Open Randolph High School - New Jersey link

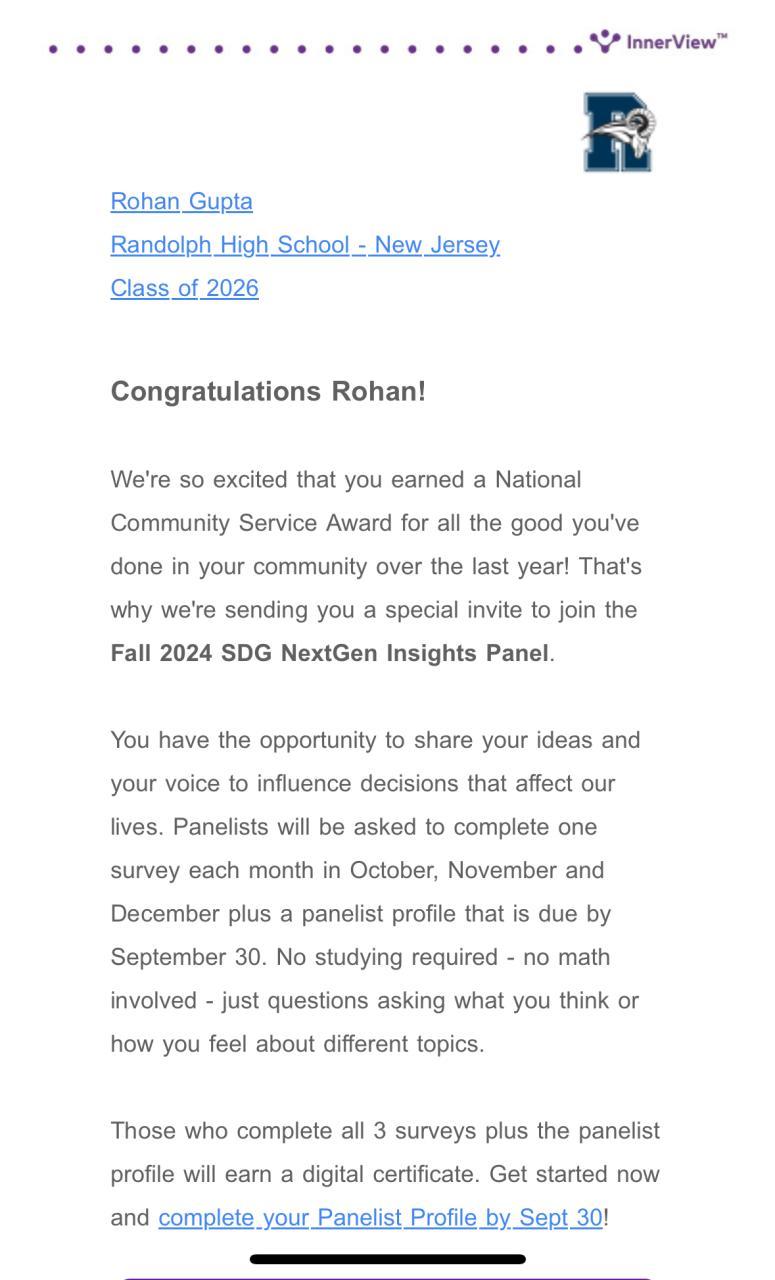pos(305,245)
